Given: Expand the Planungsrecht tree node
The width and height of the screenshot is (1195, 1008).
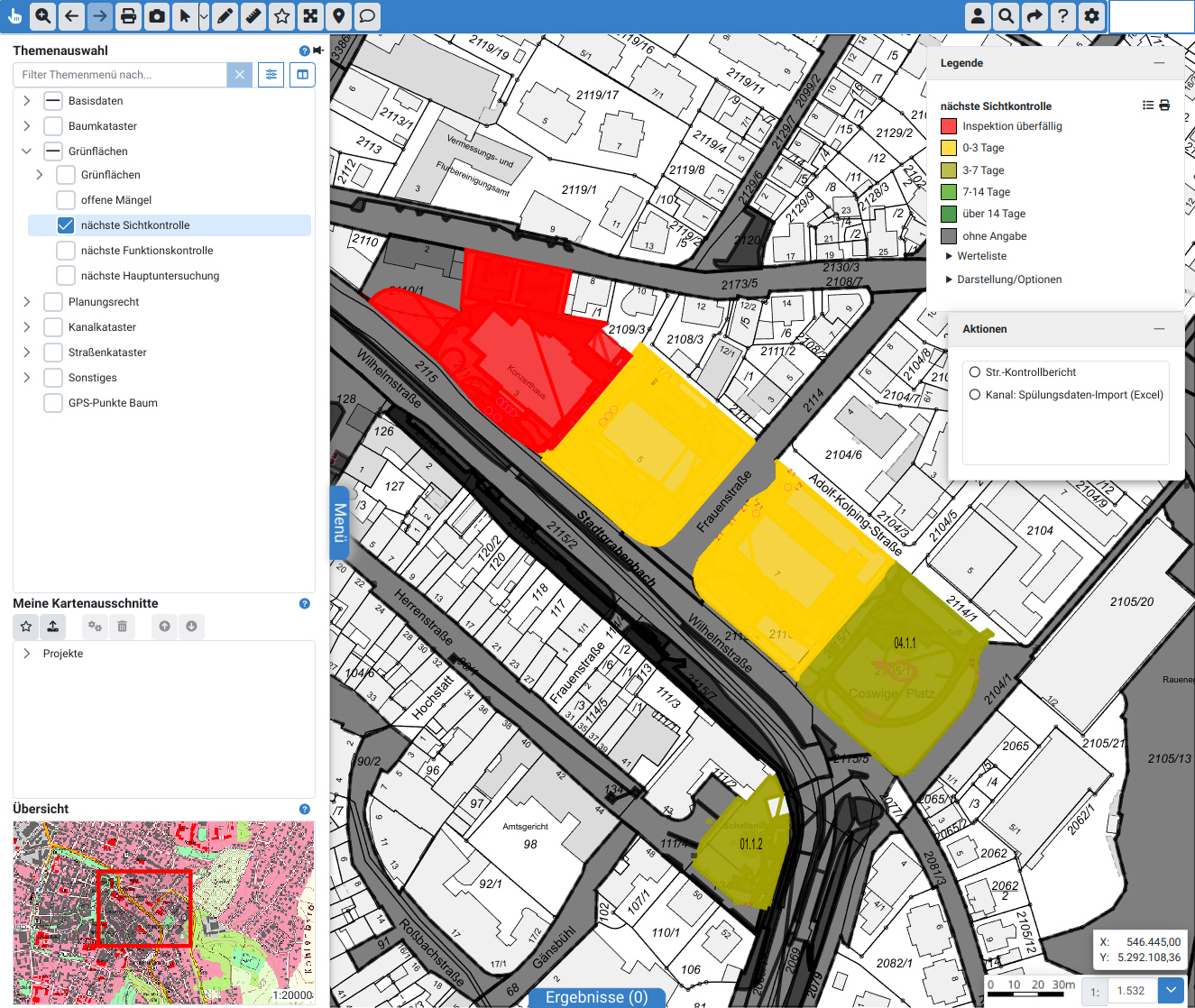Looking at the screenshot, I should [26, 302].
